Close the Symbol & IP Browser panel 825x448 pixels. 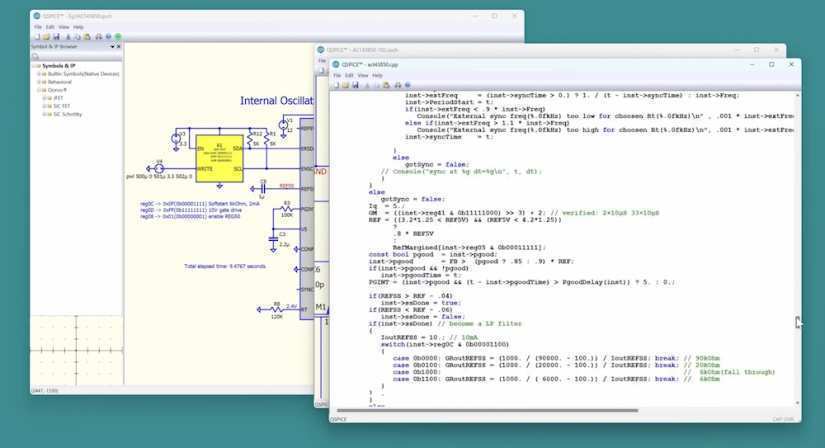pyautogui.click(x=119, y=46)
